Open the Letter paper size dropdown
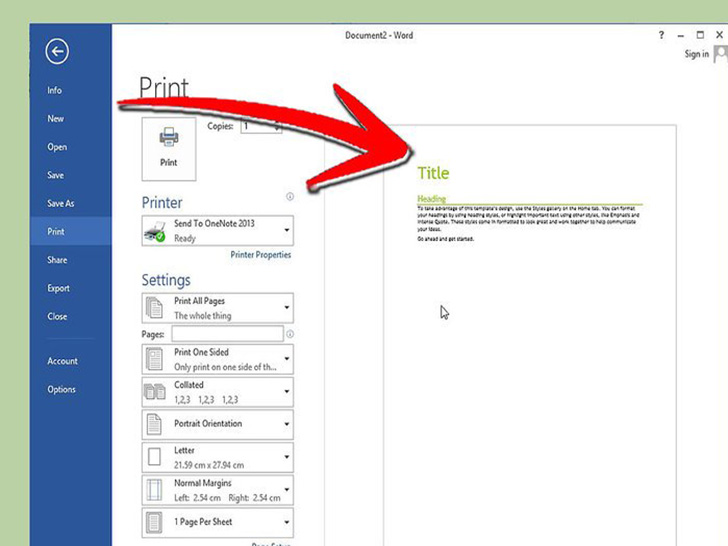 pyautogui.click(x=218, y=457)
